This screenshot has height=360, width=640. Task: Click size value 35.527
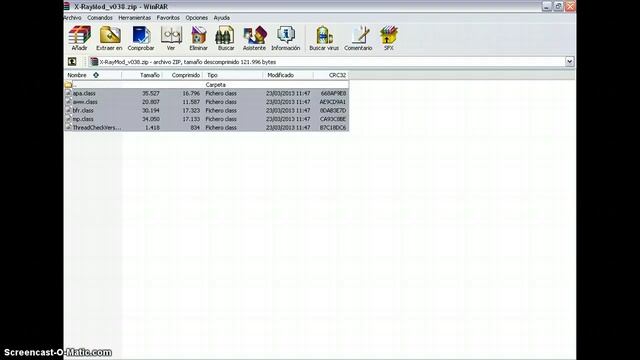point(151,93)
